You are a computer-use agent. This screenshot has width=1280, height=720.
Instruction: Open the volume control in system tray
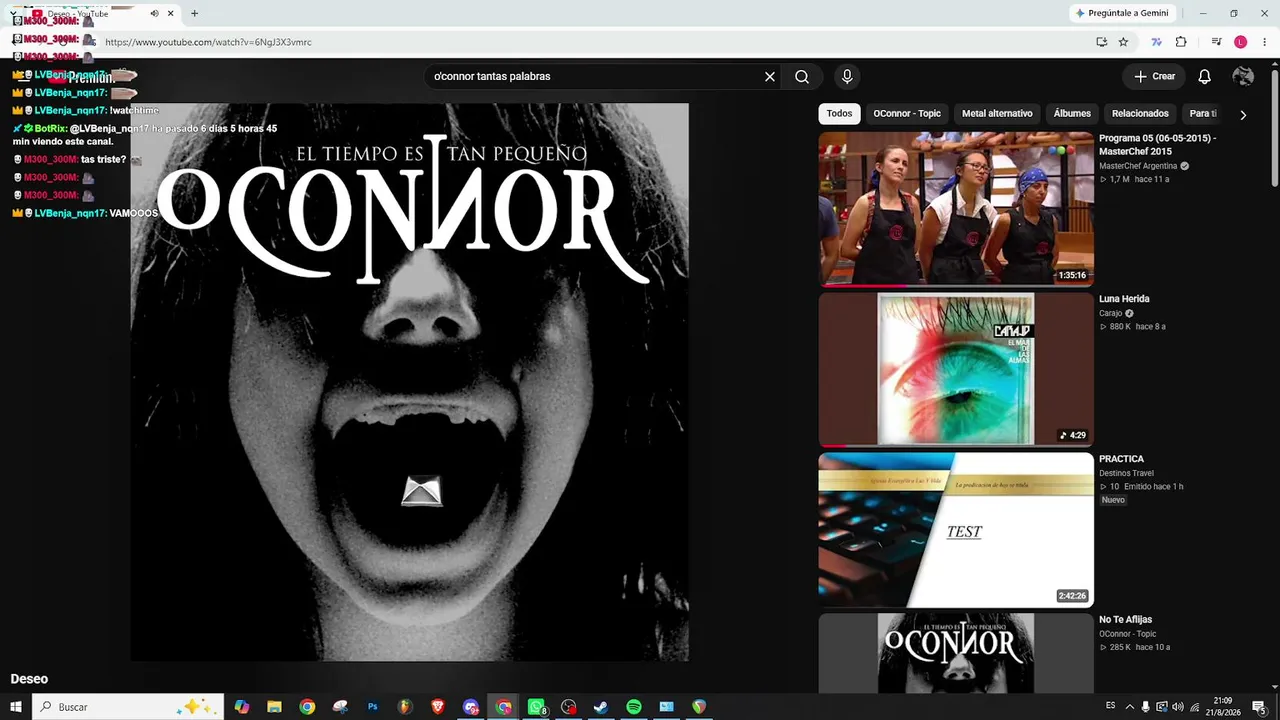coord(1177,707)
